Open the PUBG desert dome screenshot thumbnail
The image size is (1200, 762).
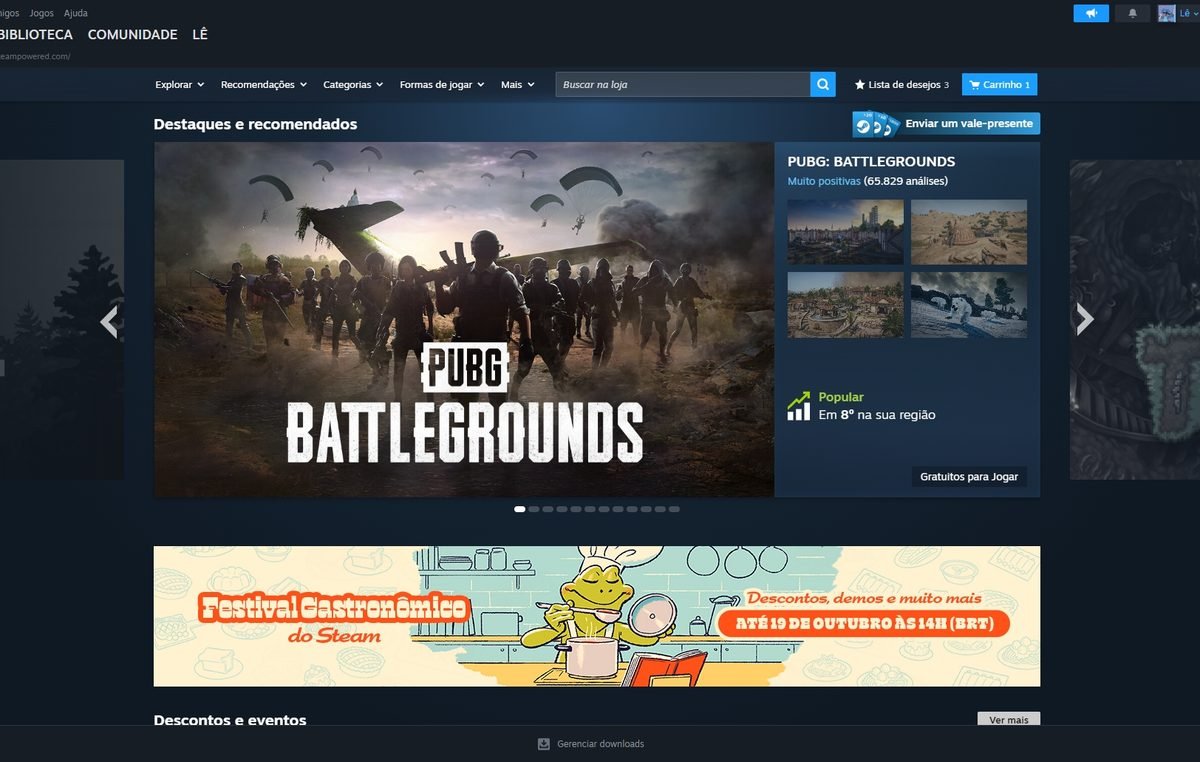(x=969, y=232)
